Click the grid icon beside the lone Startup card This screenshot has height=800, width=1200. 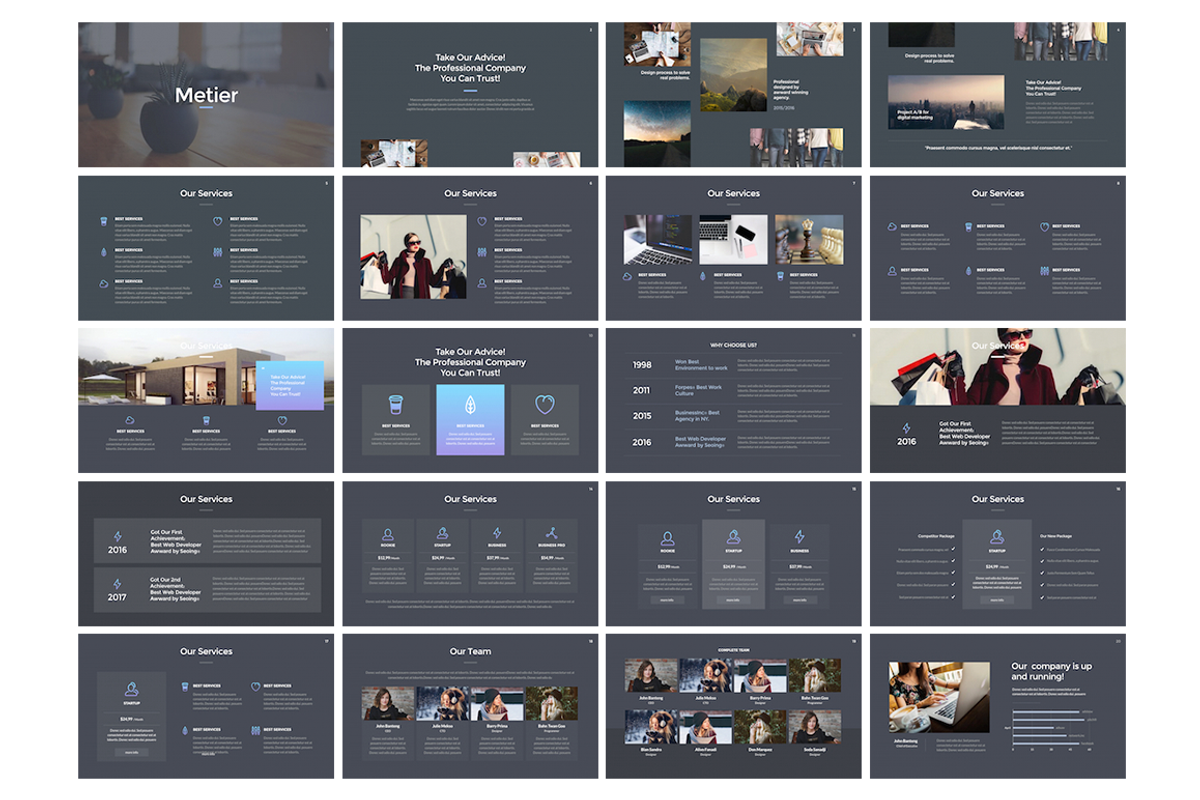256,732
